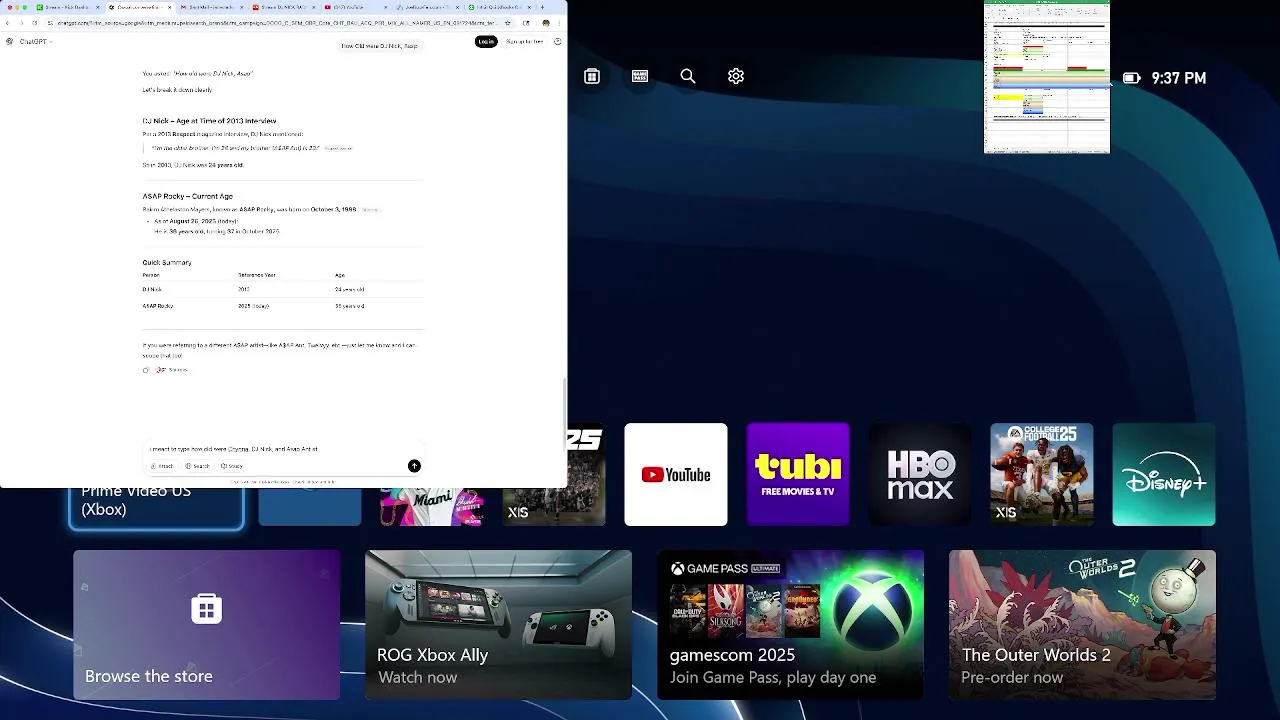Screen dimensions: 1280x720
Task: Select the Prime Video US (Xbox) tile
Action: click(x=157, y=507)
